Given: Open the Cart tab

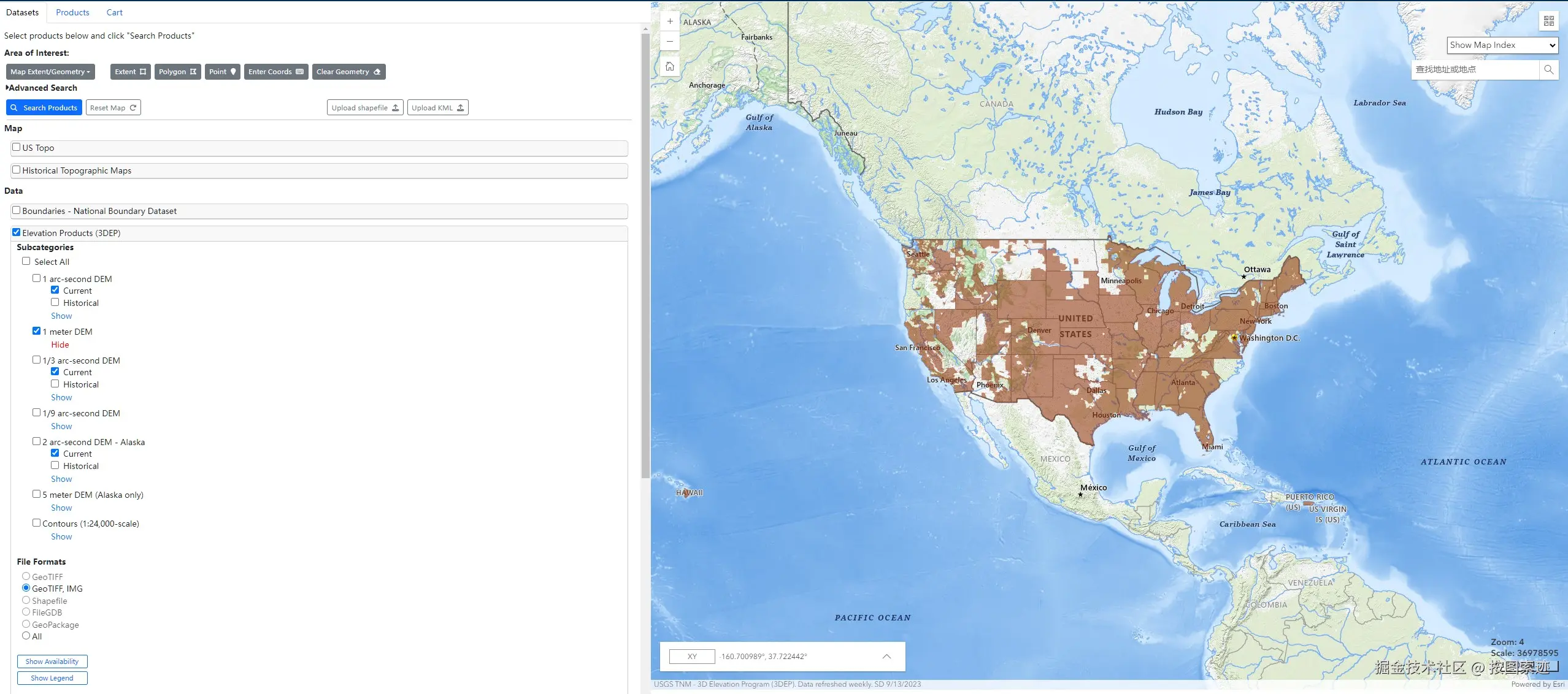Looking at the screenshot, I should coord(114,12).
